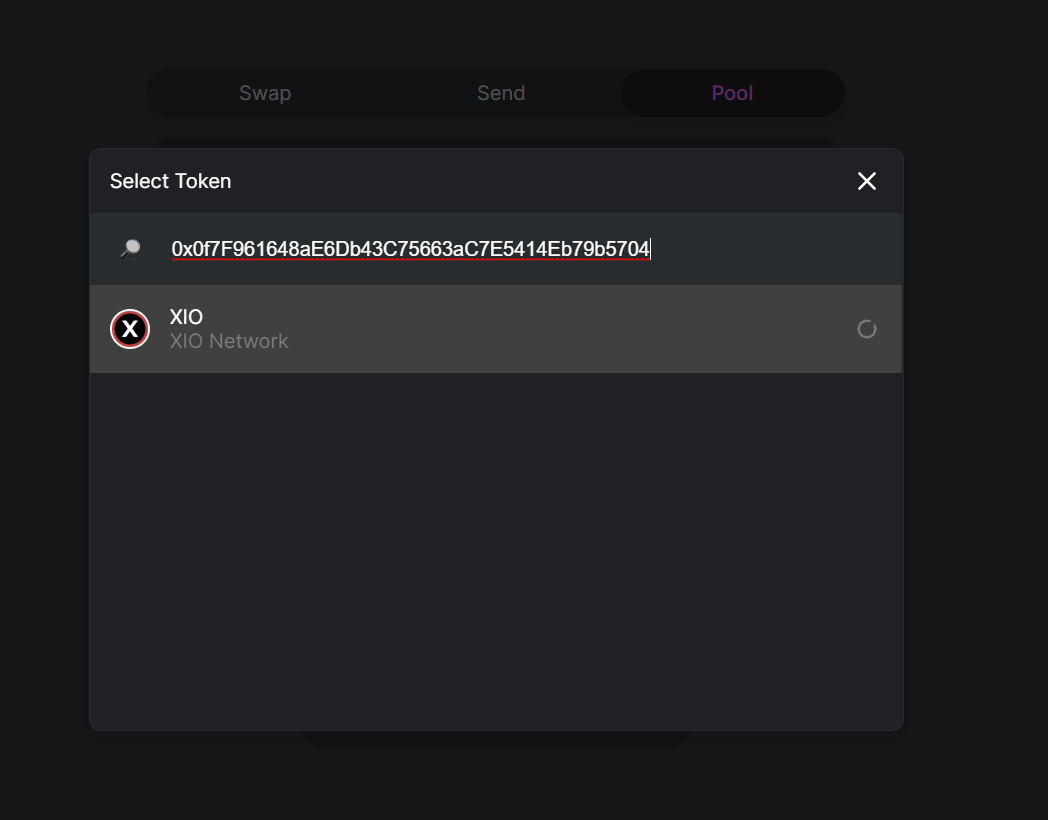Select the XIO token name text
The height and width of the screenshot is (820, 1048).
pyautogui.click(x=186, y=316)
